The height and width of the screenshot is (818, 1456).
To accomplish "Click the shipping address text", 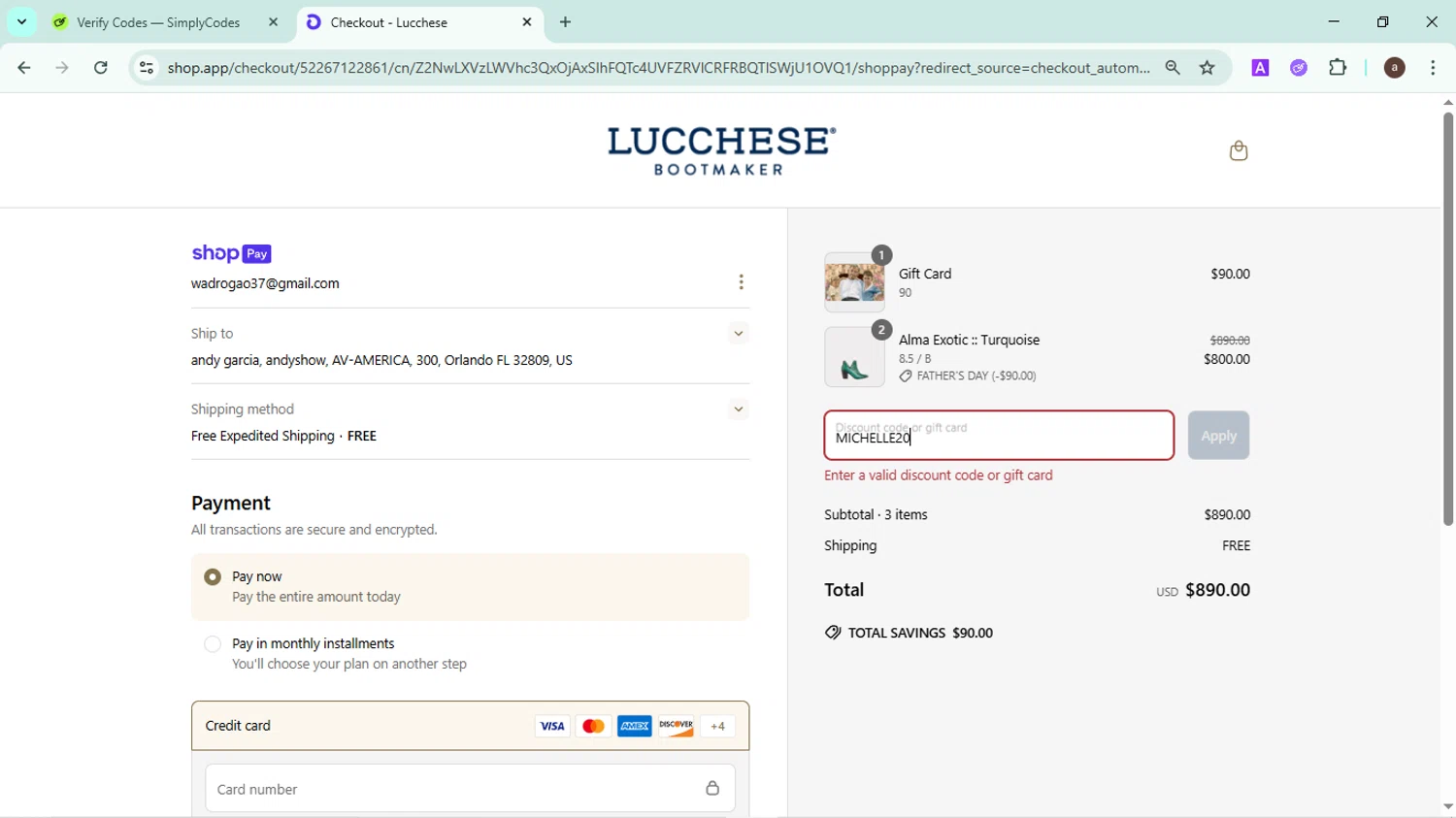I will click(381, 361).
